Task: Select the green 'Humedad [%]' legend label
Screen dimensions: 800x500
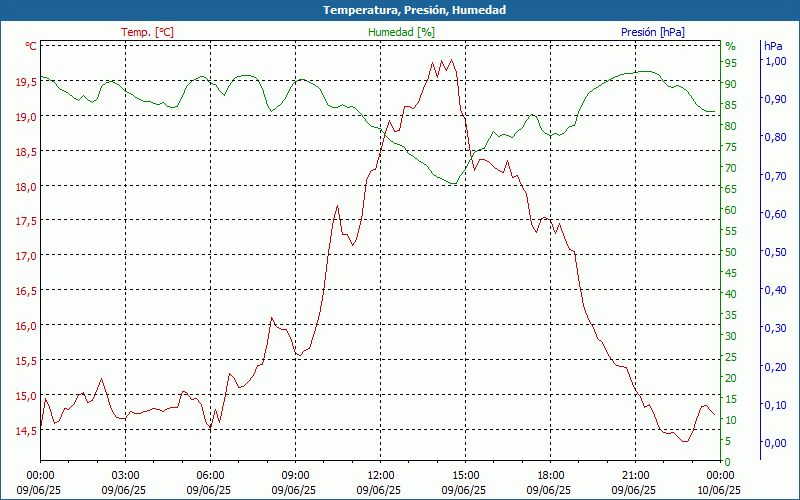Action: coord(401,32)
